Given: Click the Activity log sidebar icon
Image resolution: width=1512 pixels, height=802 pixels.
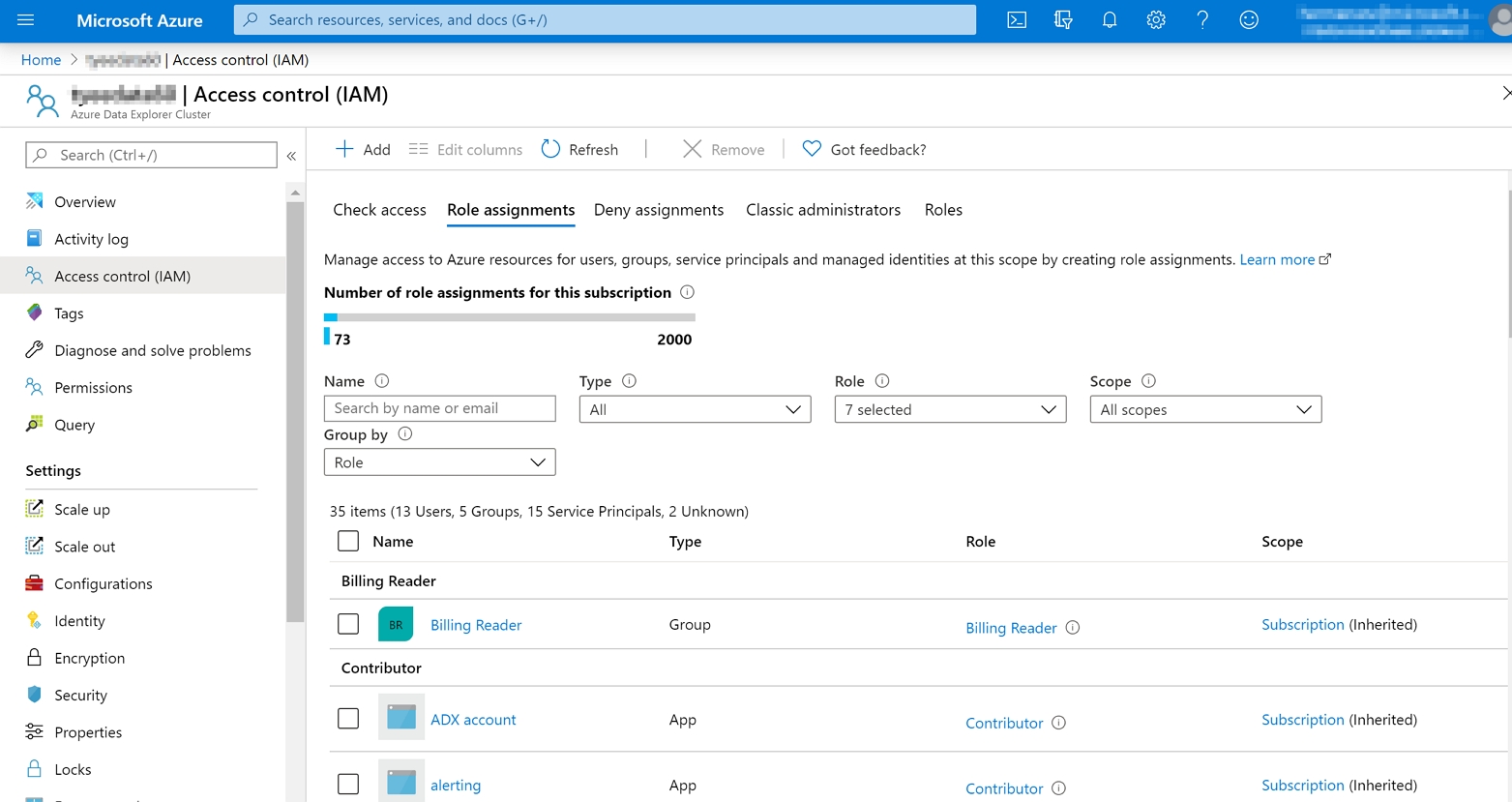Looking at the screenshot, I should 35,238.
